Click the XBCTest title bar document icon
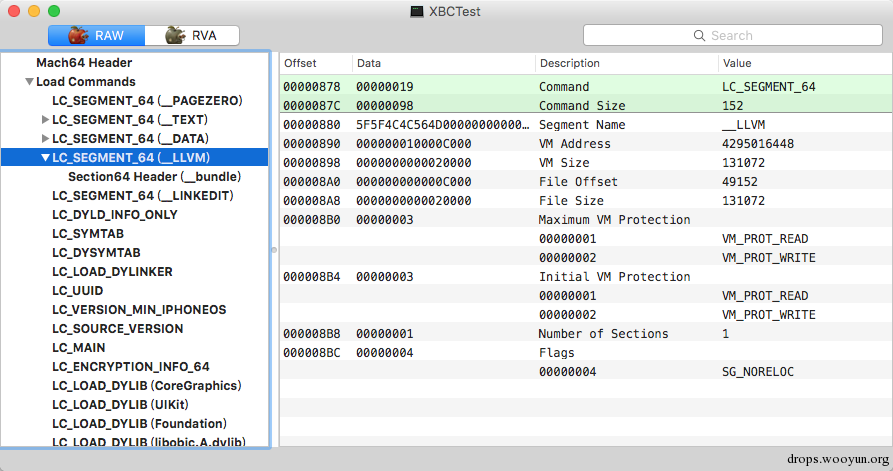 (417, 11)
